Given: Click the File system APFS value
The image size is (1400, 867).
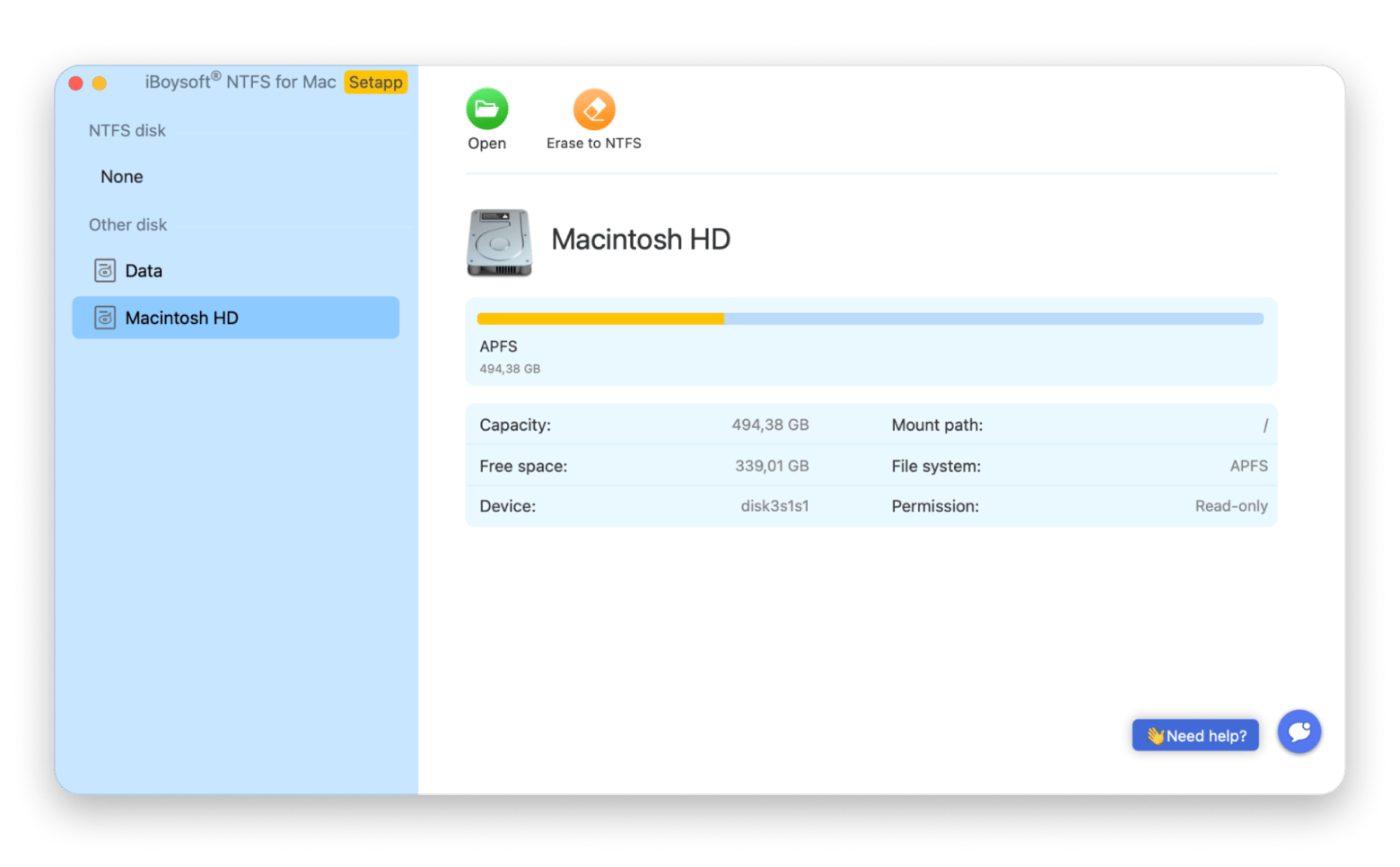Looking at the screenshot, I should 1247,466.
